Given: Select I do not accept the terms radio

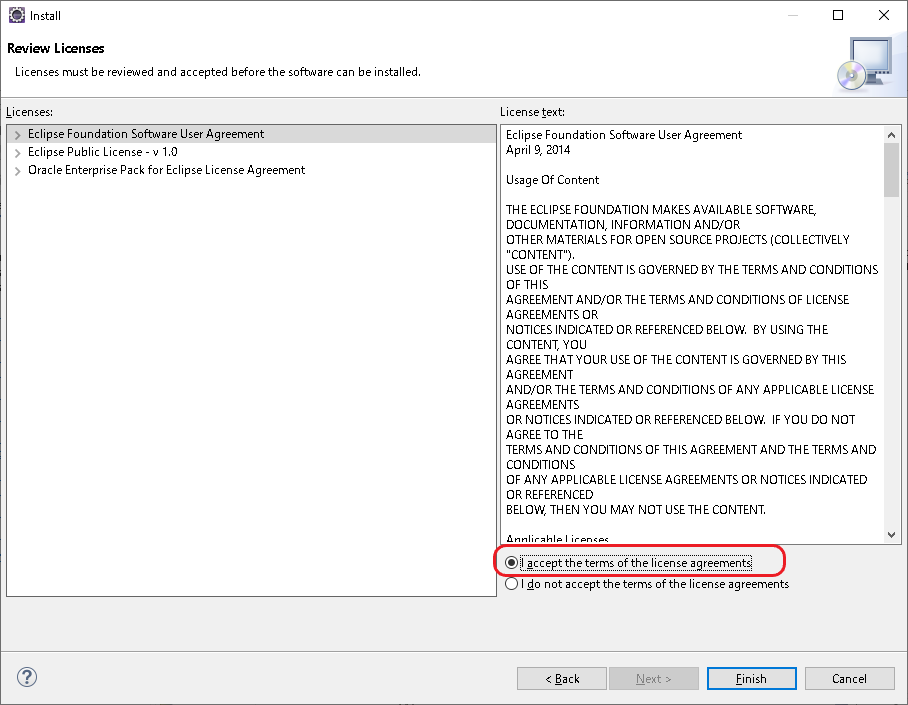Looking at the screenshot, I should (511, 583).
